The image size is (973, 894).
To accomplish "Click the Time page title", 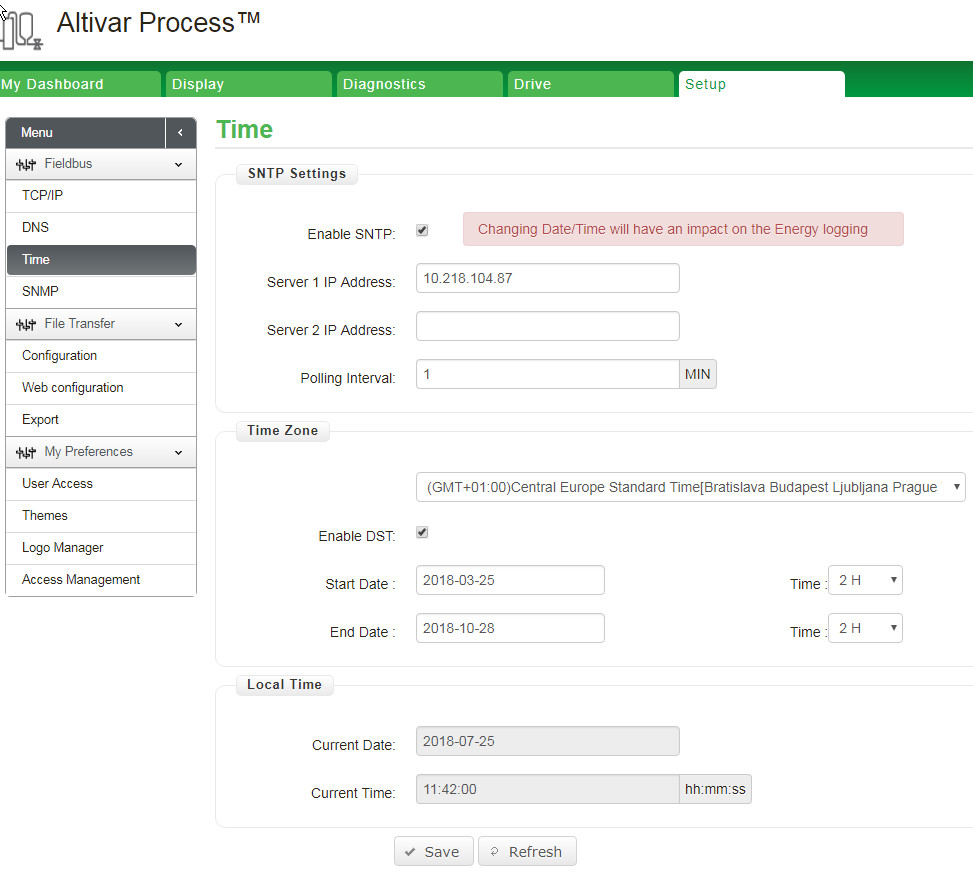I will [244, 130].
